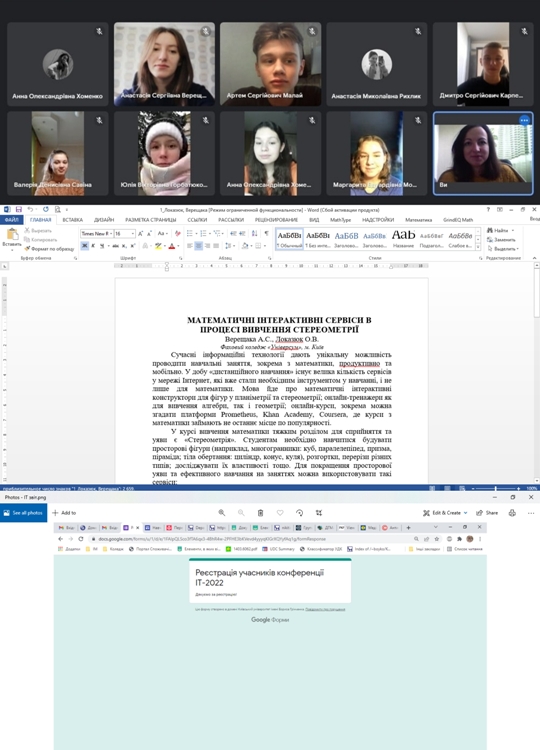
Task: Click the Share button in Photos
Action: [487, 513]
